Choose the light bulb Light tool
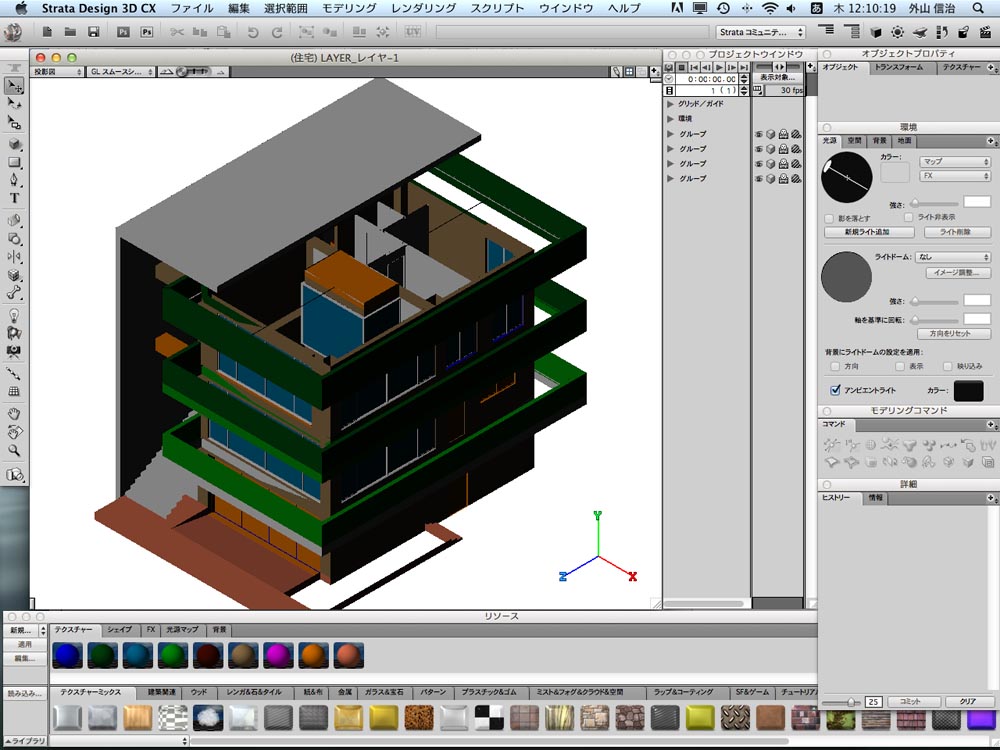The width and height of the screenshot is (1000, 750). [x=15, y=314]
